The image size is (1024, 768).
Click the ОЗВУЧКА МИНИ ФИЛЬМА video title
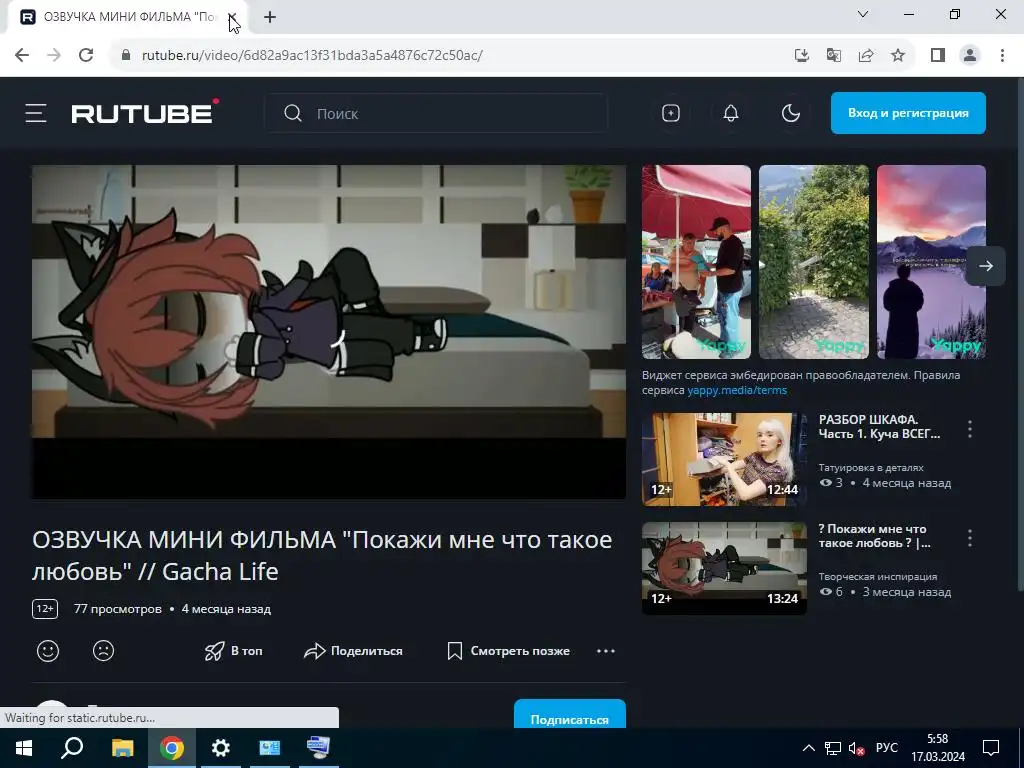(322, 555)
